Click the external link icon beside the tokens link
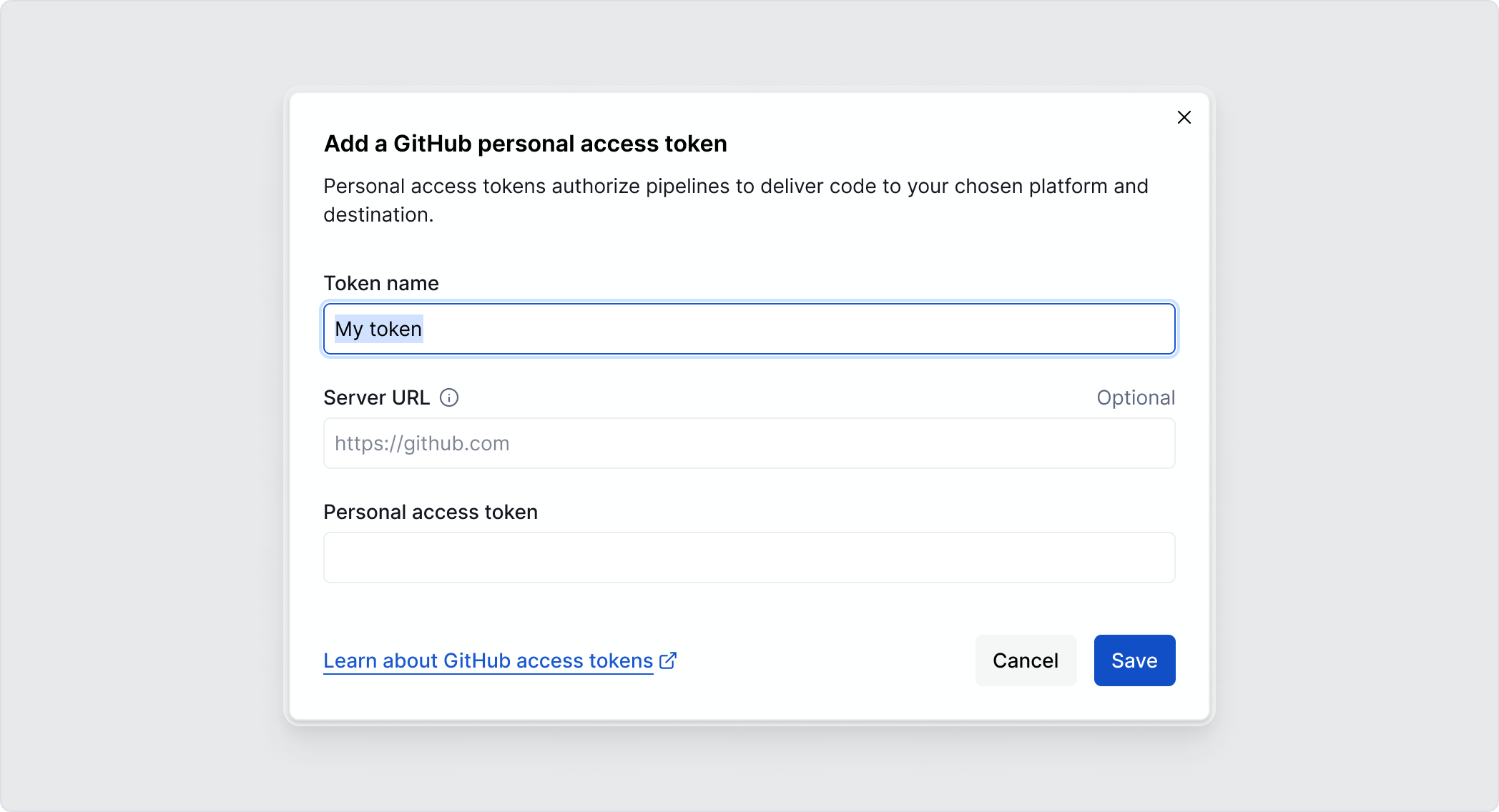Image resolution: width=1499 pixels, height=812 pixels. point(669,660)
